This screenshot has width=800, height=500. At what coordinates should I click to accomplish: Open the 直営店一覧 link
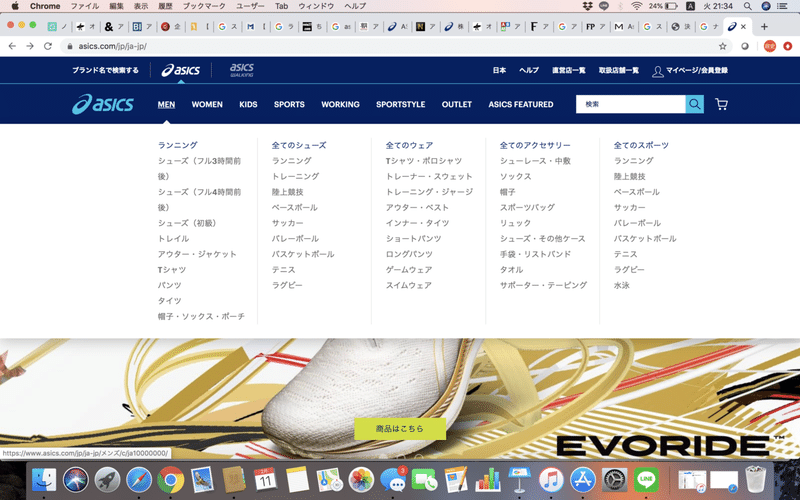coord(568,70)
